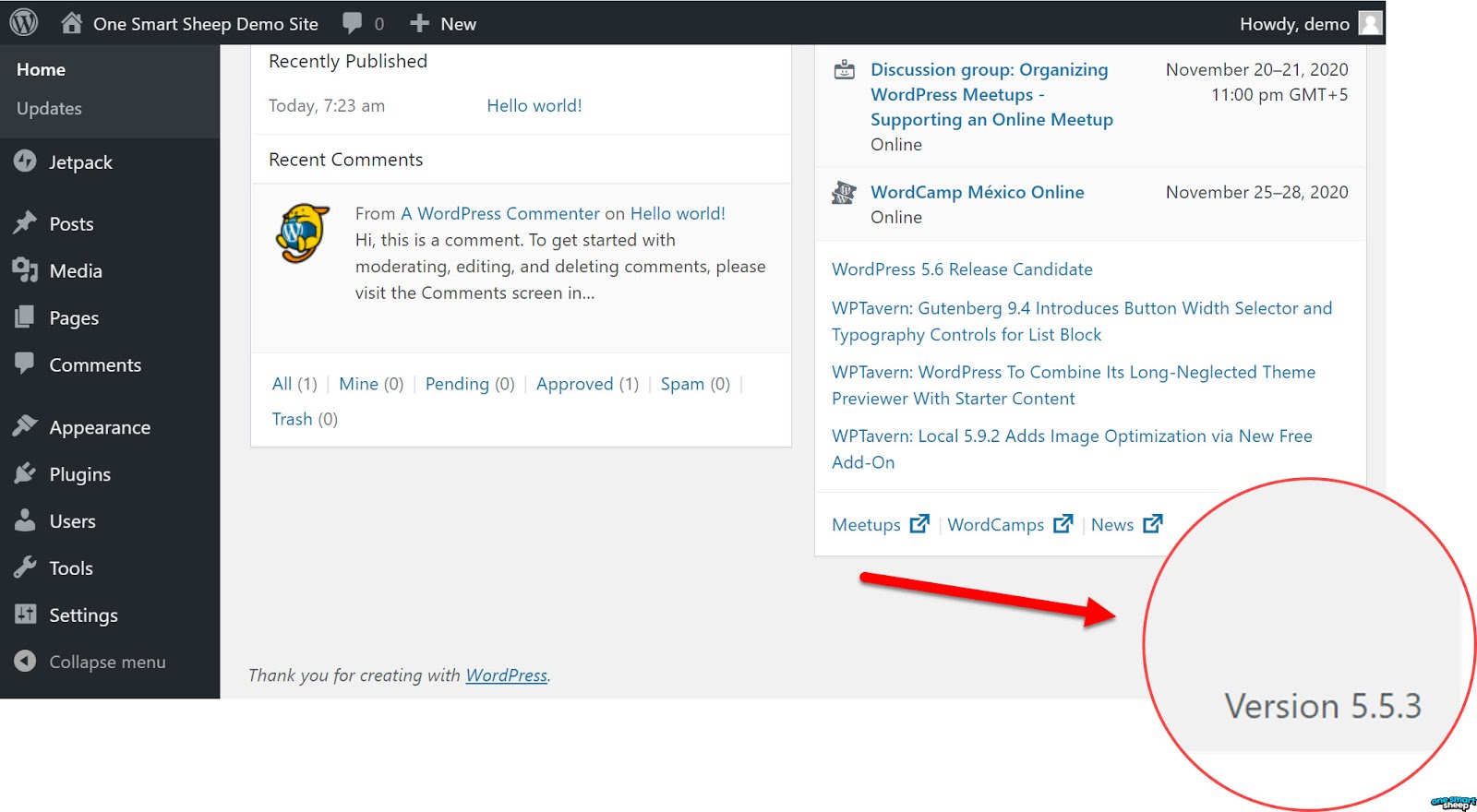1477x812 pixels.
Task: Open the Jetpack menu label
Action: [80, 162]
